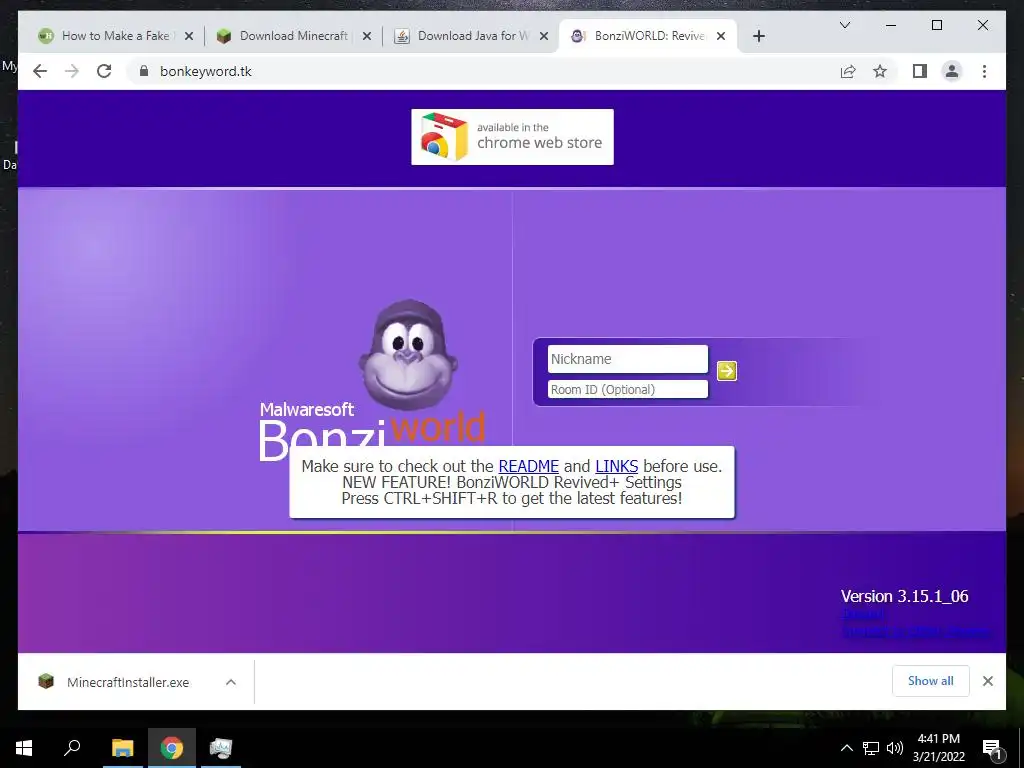Open the notification center icon

click(x=992, y=748)
